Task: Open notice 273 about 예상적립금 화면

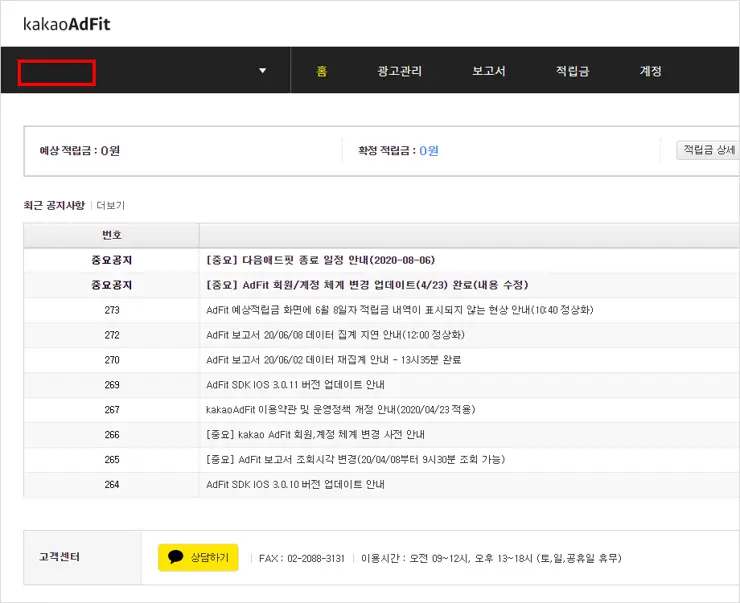Action: (x=400, y=310)
